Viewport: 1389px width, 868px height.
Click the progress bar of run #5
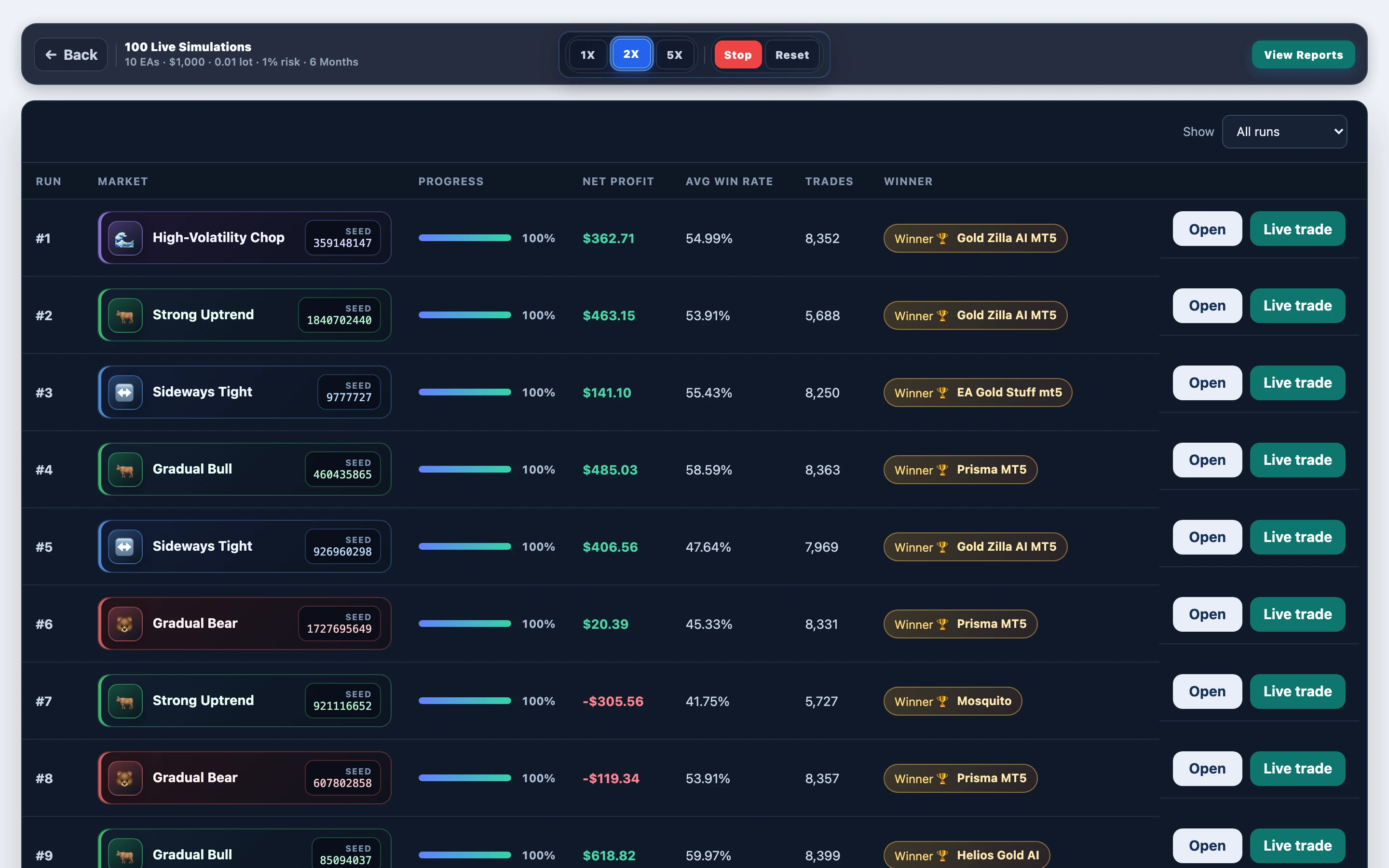[x=464, y=546]
